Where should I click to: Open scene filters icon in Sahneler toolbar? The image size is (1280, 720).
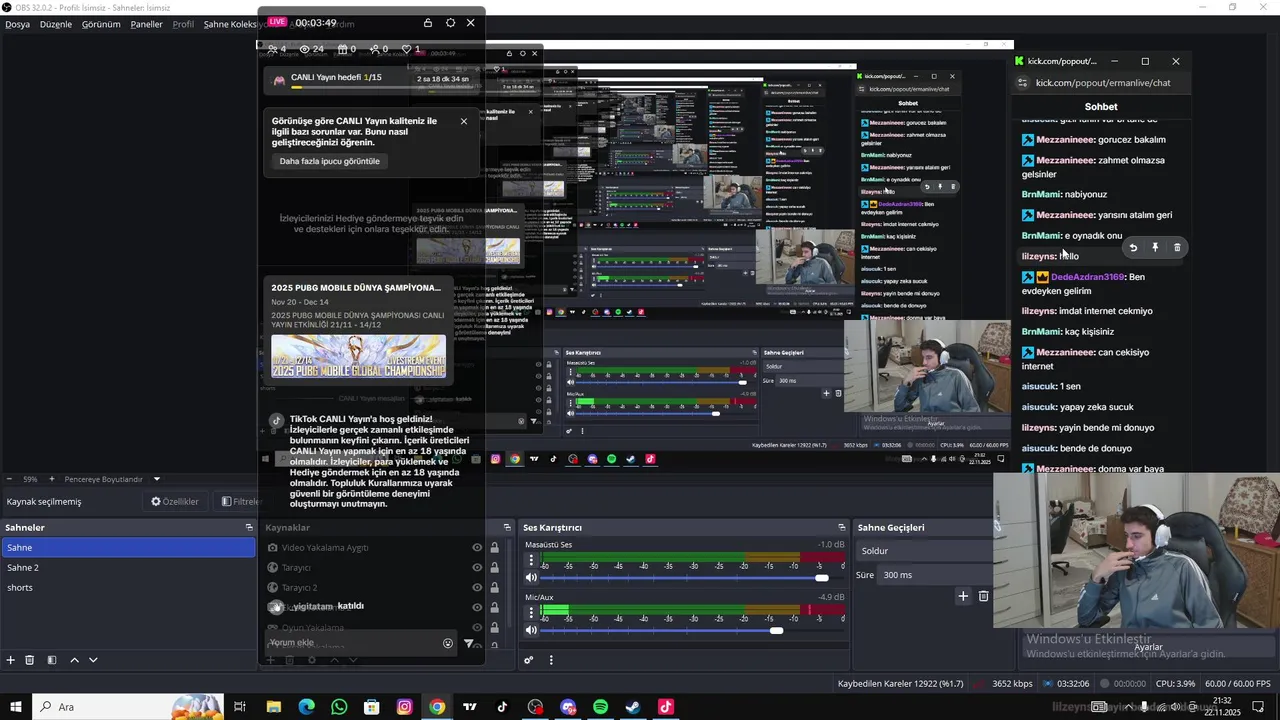[x=52, y=660]
